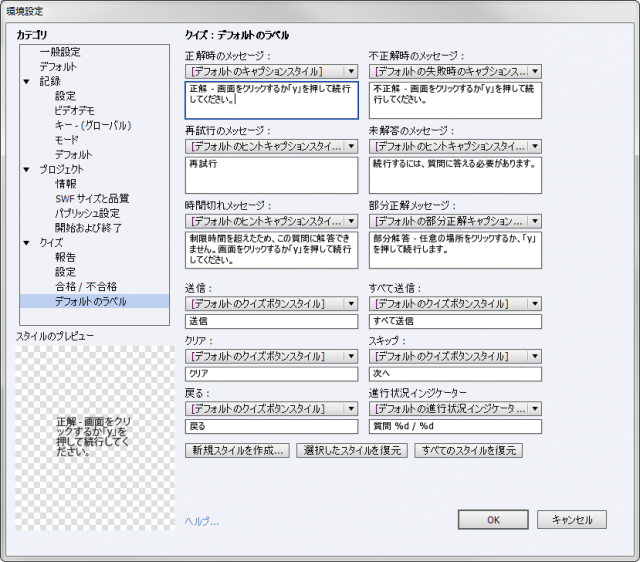Screen dimensions: 640x562
Task: Open 不正解時のメッセージ style dropdown
Action: pos(456,71)
